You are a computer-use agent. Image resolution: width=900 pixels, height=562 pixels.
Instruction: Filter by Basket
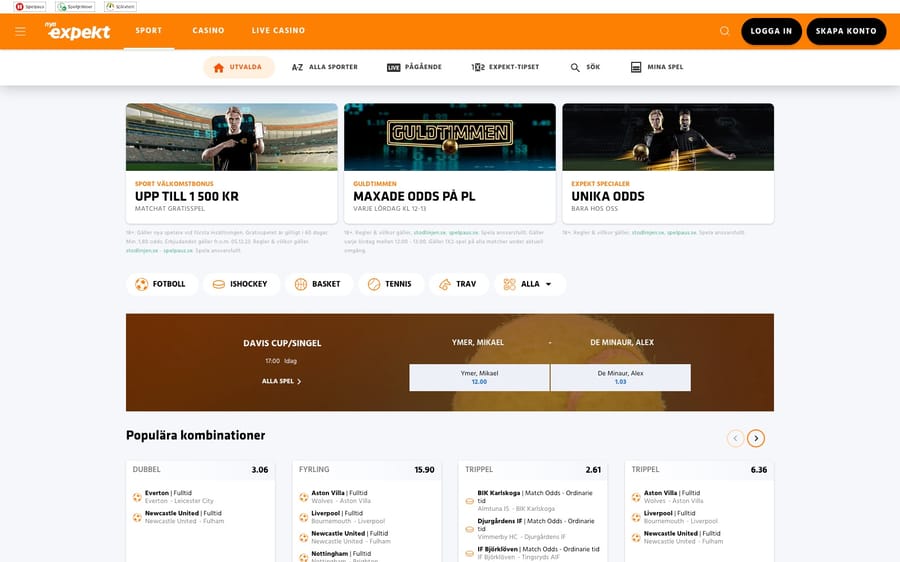coord(319,284)
